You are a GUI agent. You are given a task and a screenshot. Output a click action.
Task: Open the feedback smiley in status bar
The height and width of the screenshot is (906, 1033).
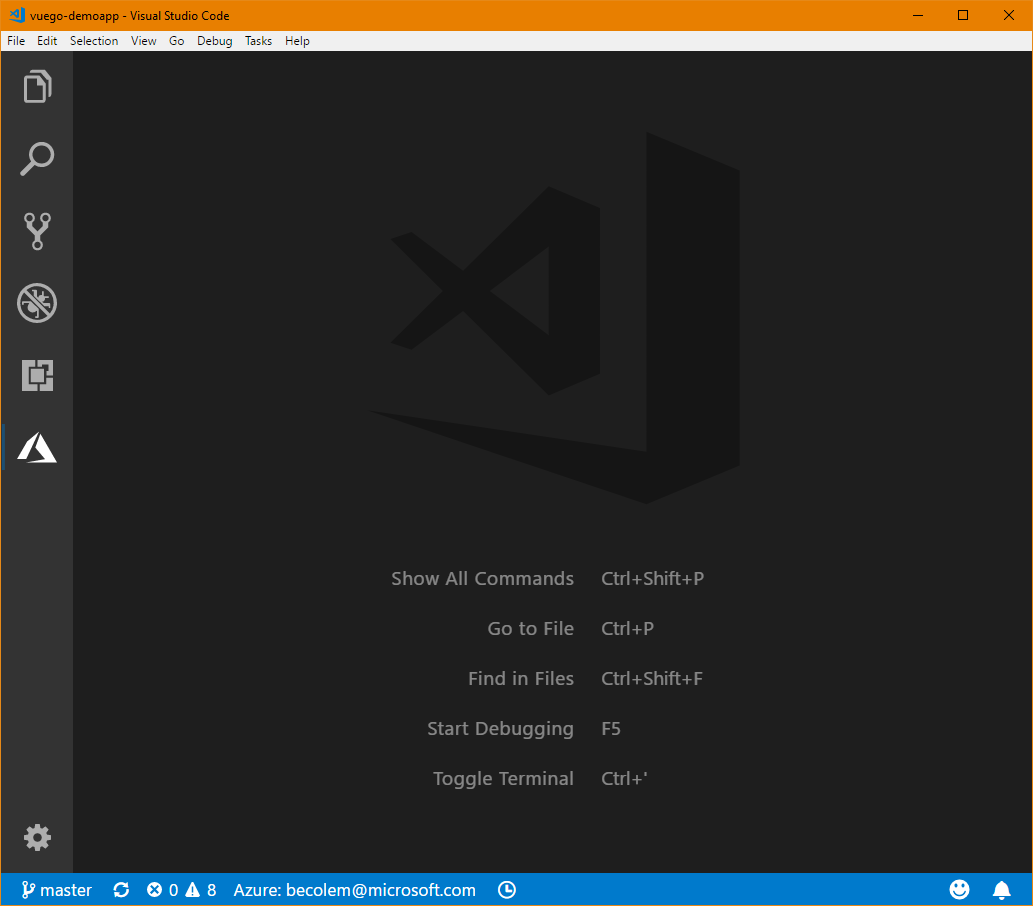pos(959,889)
